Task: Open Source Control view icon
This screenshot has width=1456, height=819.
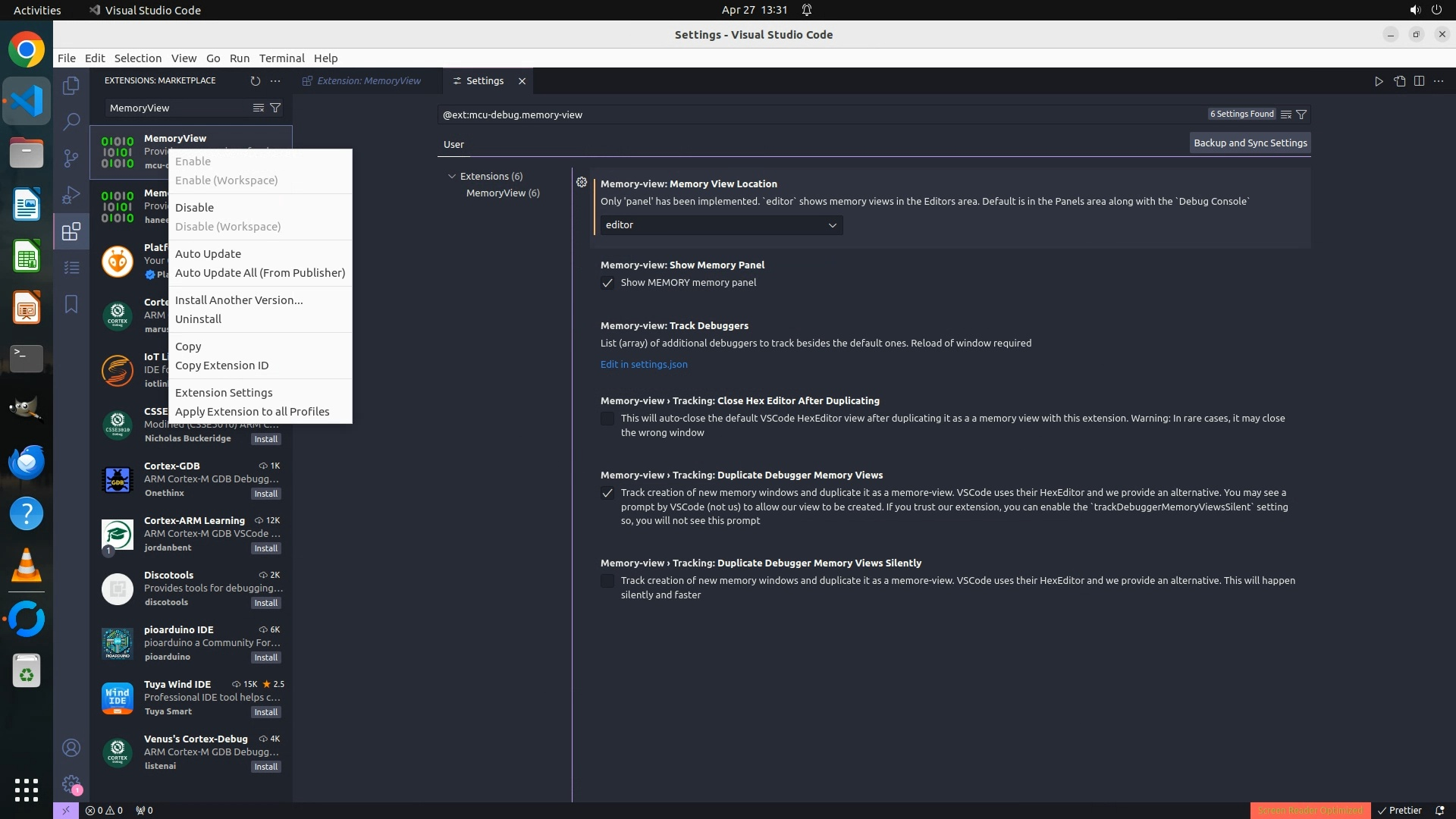Action: point(71,158)
